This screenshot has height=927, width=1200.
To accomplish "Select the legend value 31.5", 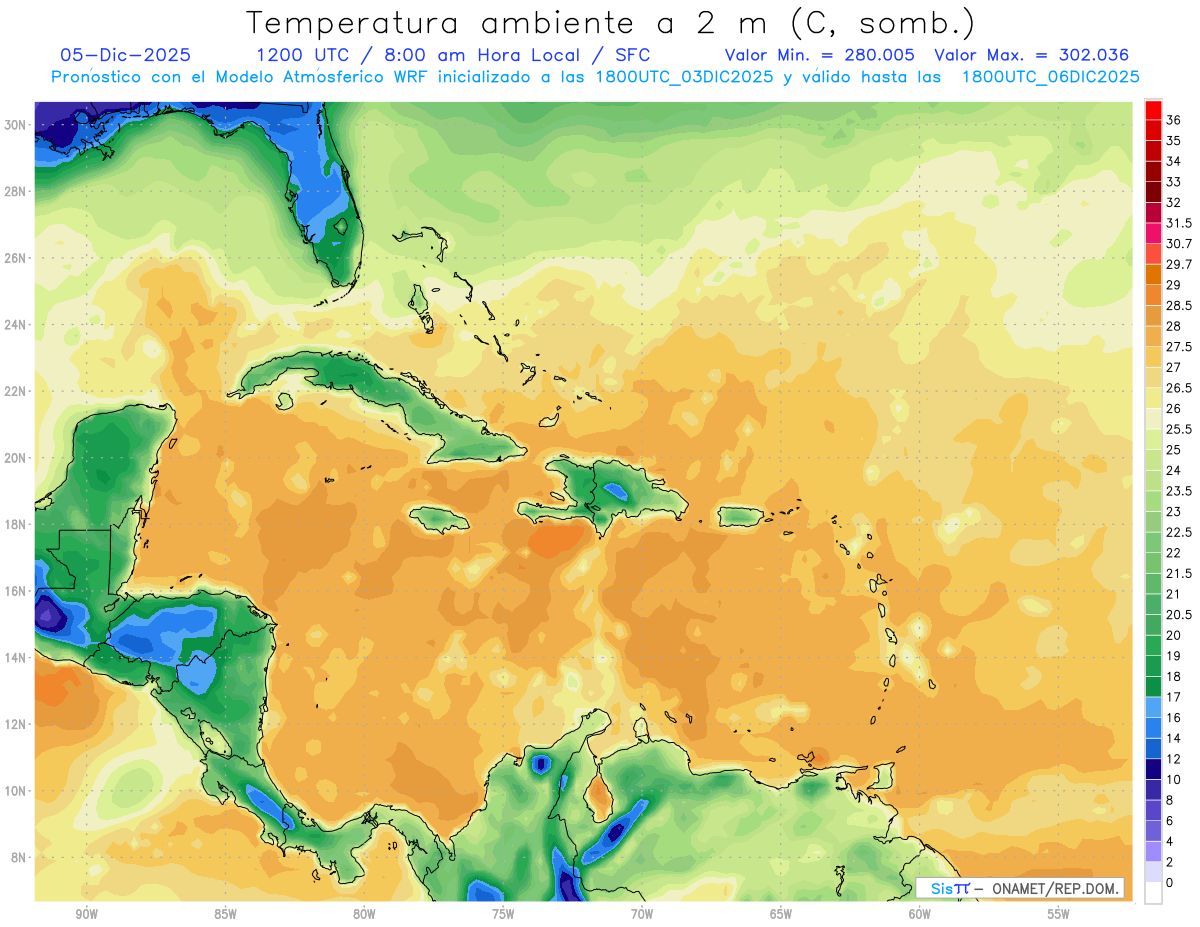I will (1179, 223).
